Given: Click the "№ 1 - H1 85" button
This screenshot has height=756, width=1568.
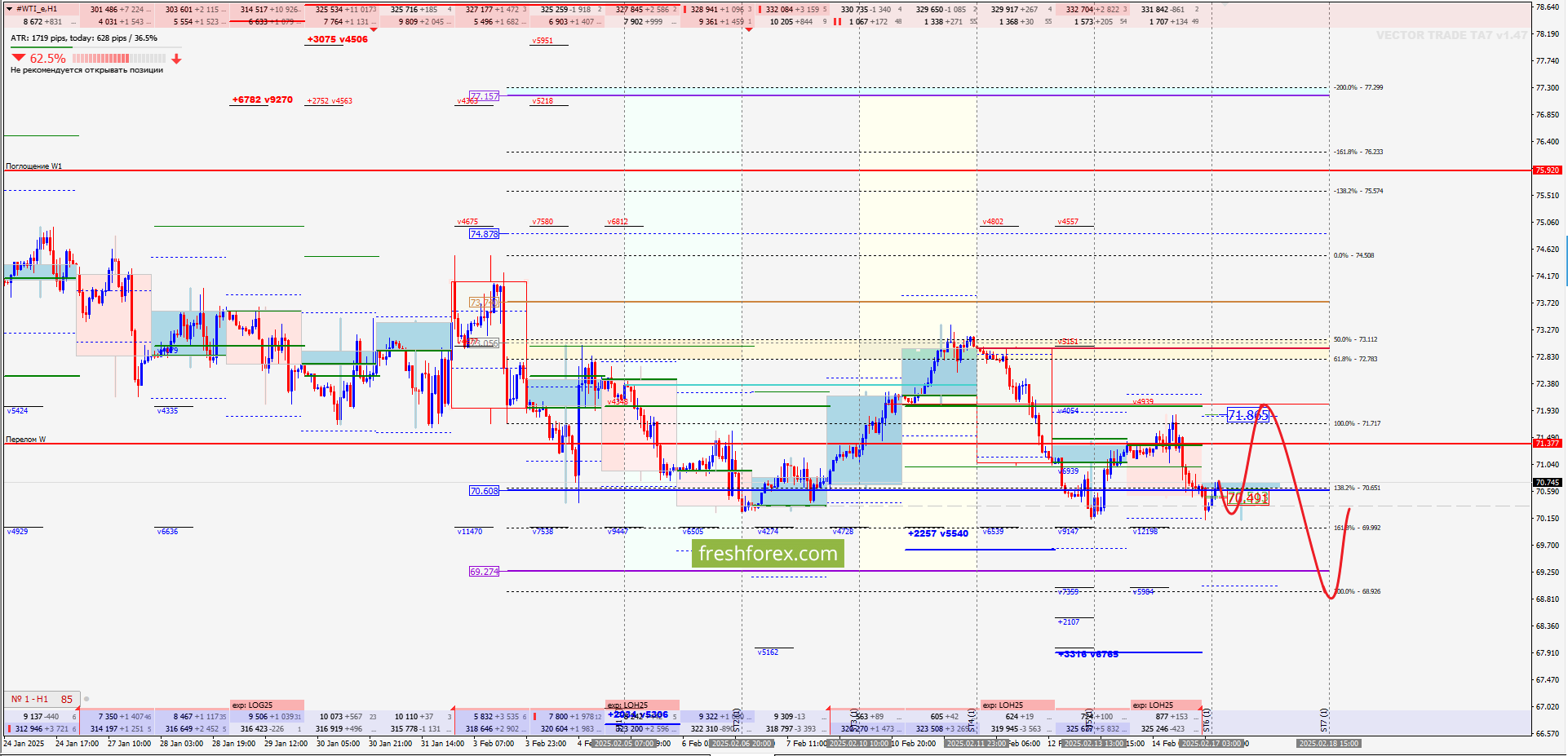Looking at the screenshot, I should (x=42, y=699).
